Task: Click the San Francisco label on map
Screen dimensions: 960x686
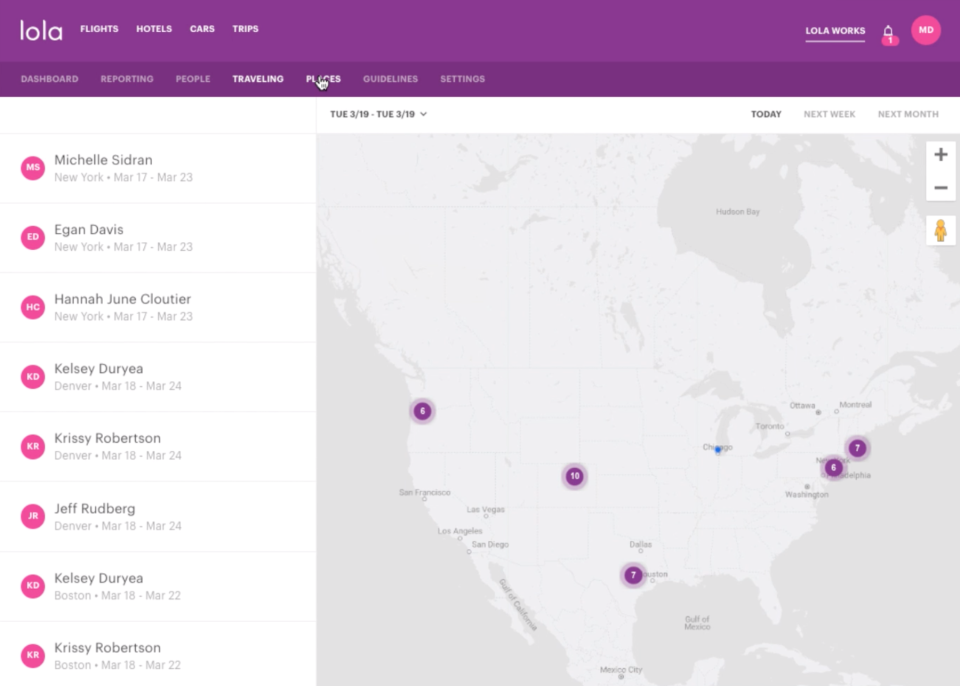Action: (x=424, y=492)
